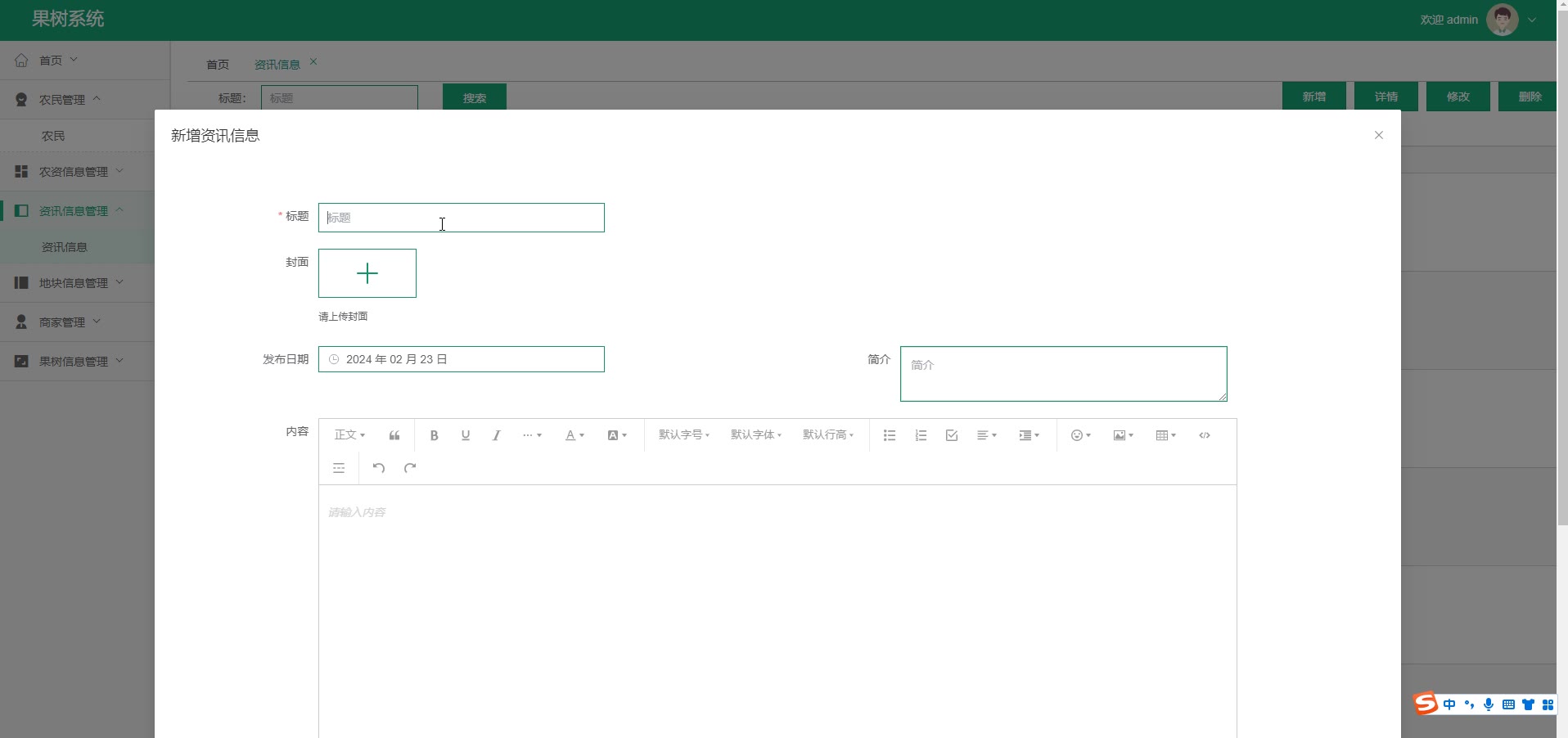Viewport: 1568px width, 738px height.
Task: Open the font color picker
Action: [x=574, y=435]
